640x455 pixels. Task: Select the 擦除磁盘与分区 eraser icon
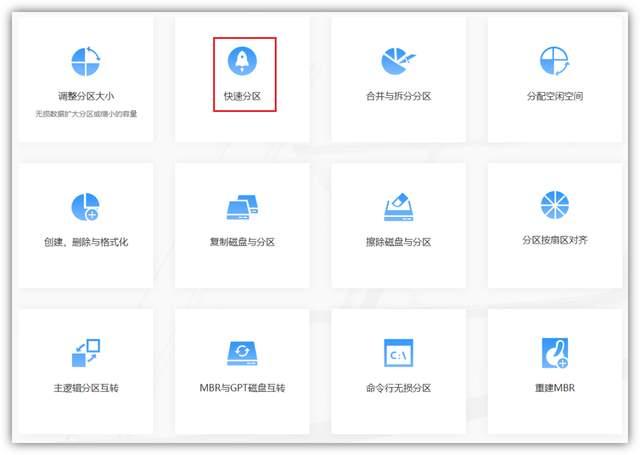(398, 207)
